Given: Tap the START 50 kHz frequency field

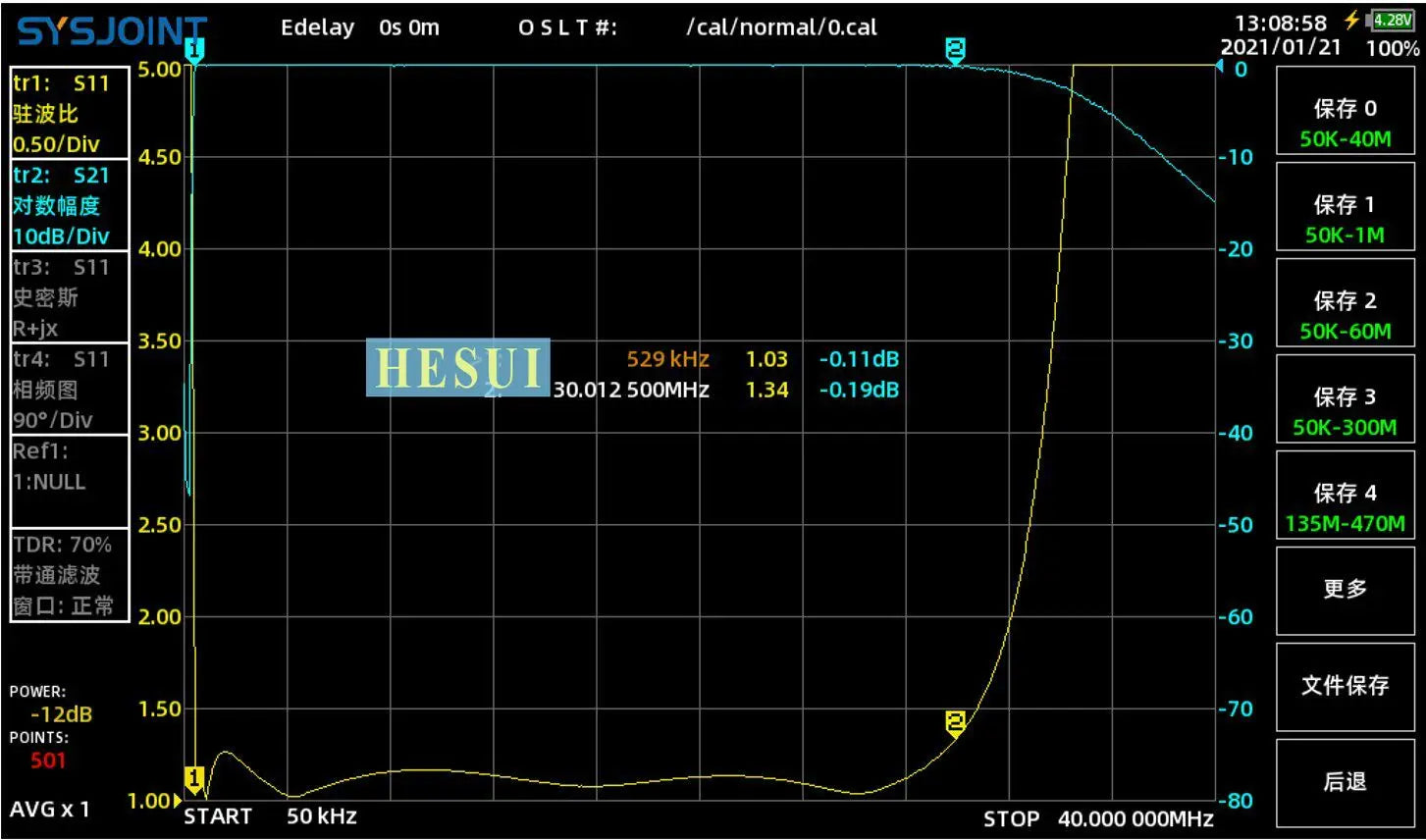Looking at the screenshot, I should 271,816.
